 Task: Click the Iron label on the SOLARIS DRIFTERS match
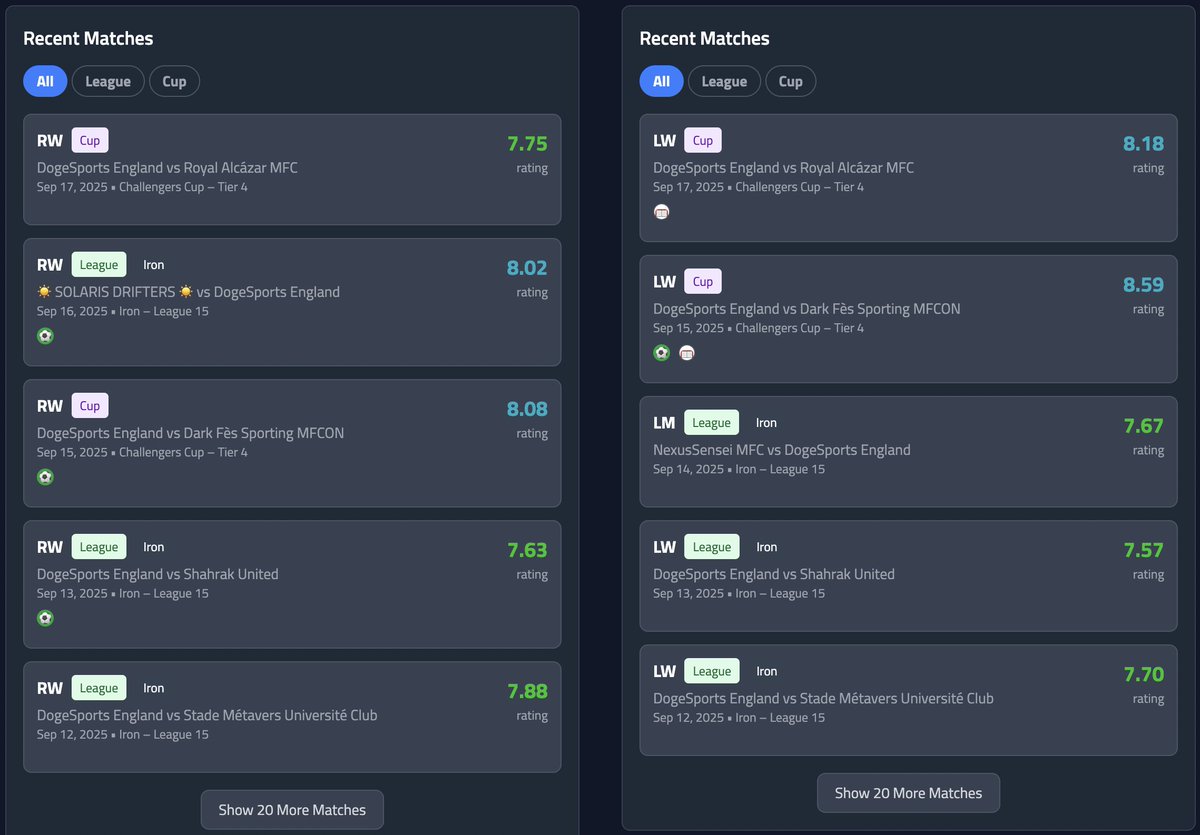tap(153, 265)
